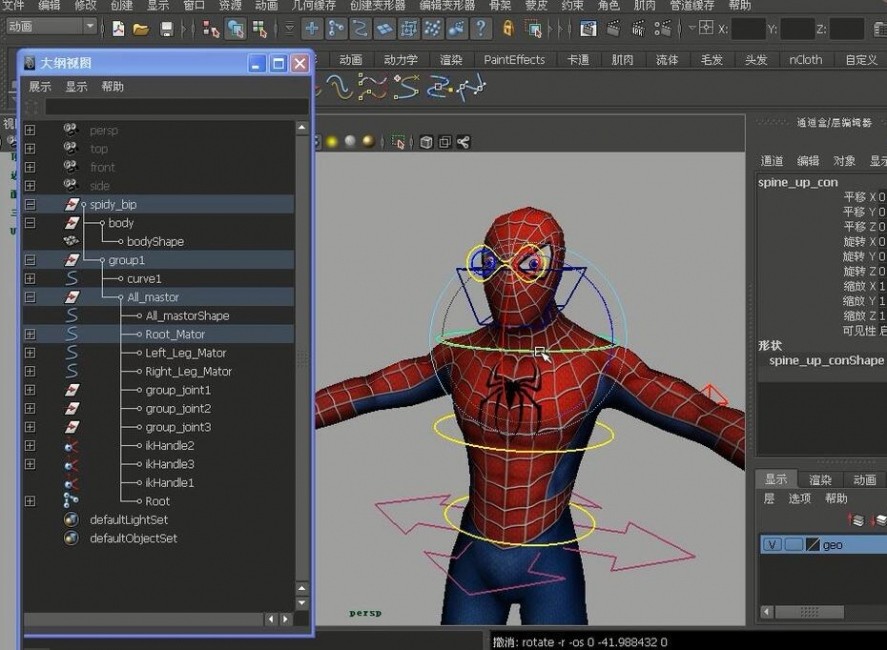
Task: Toggle the handles selection mask
Action: (311, 28)
